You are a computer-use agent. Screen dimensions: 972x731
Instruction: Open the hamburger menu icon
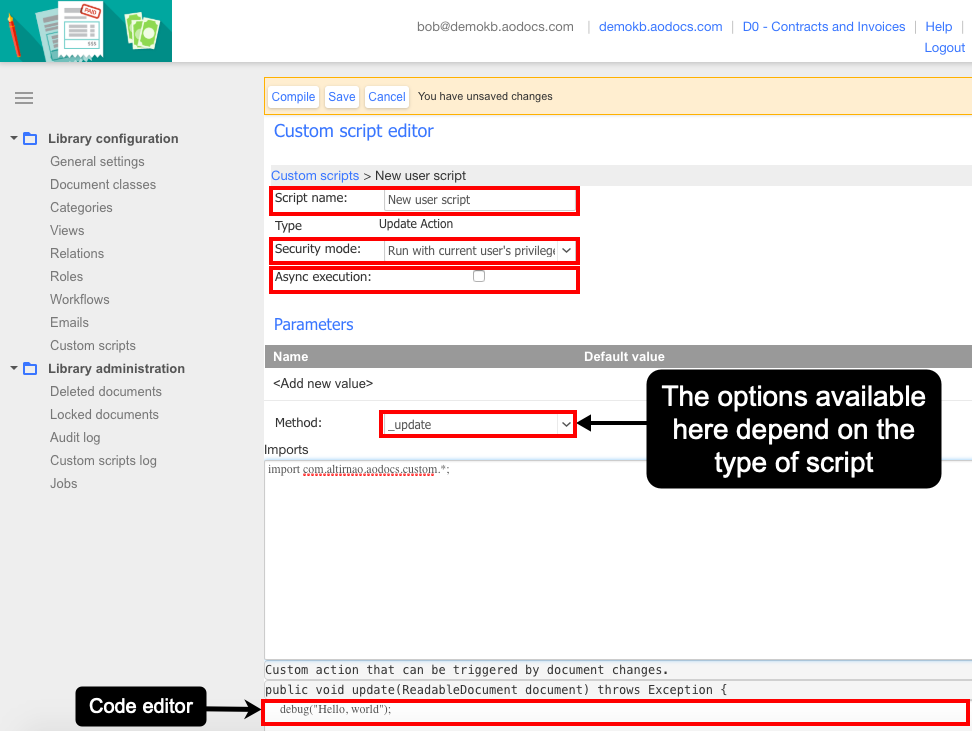(x=24, y=98)
